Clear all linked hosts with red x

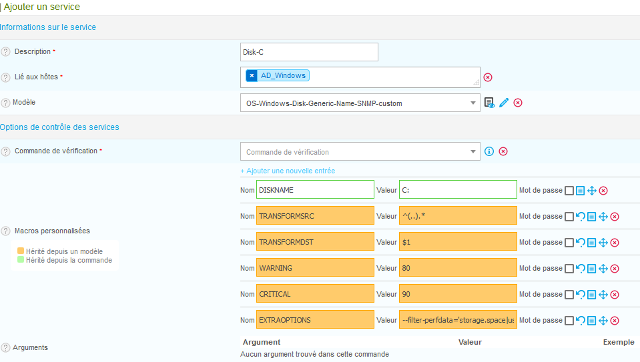tap(488, 78)
